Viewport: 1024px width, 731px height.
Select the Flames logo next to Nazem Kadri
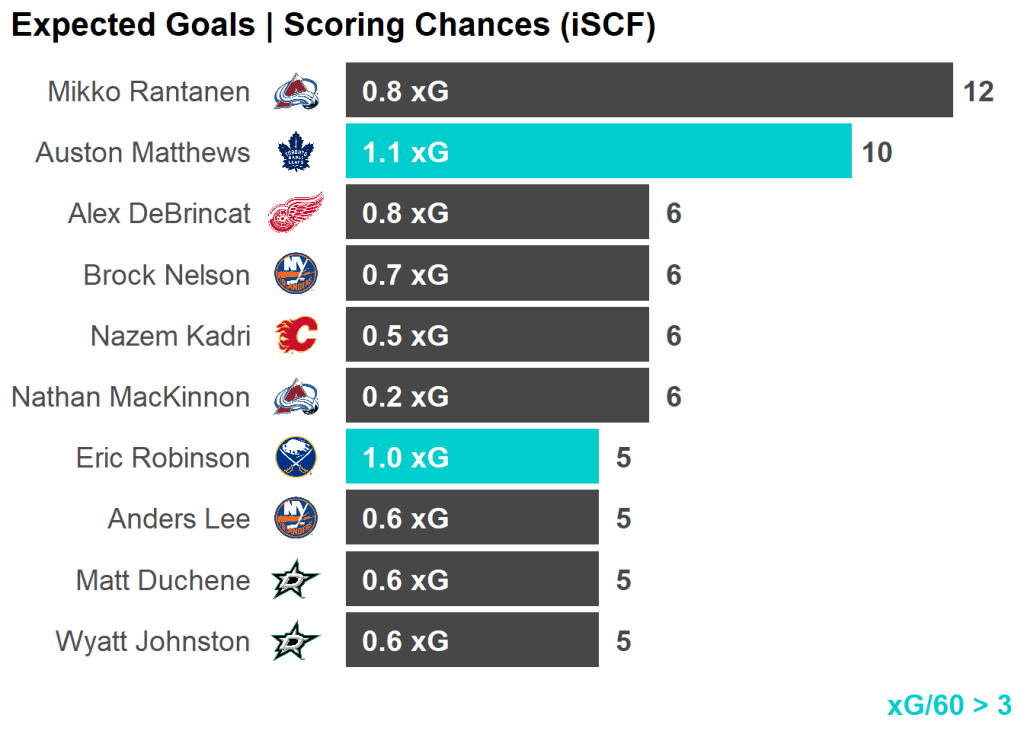(x=296, y=336)
